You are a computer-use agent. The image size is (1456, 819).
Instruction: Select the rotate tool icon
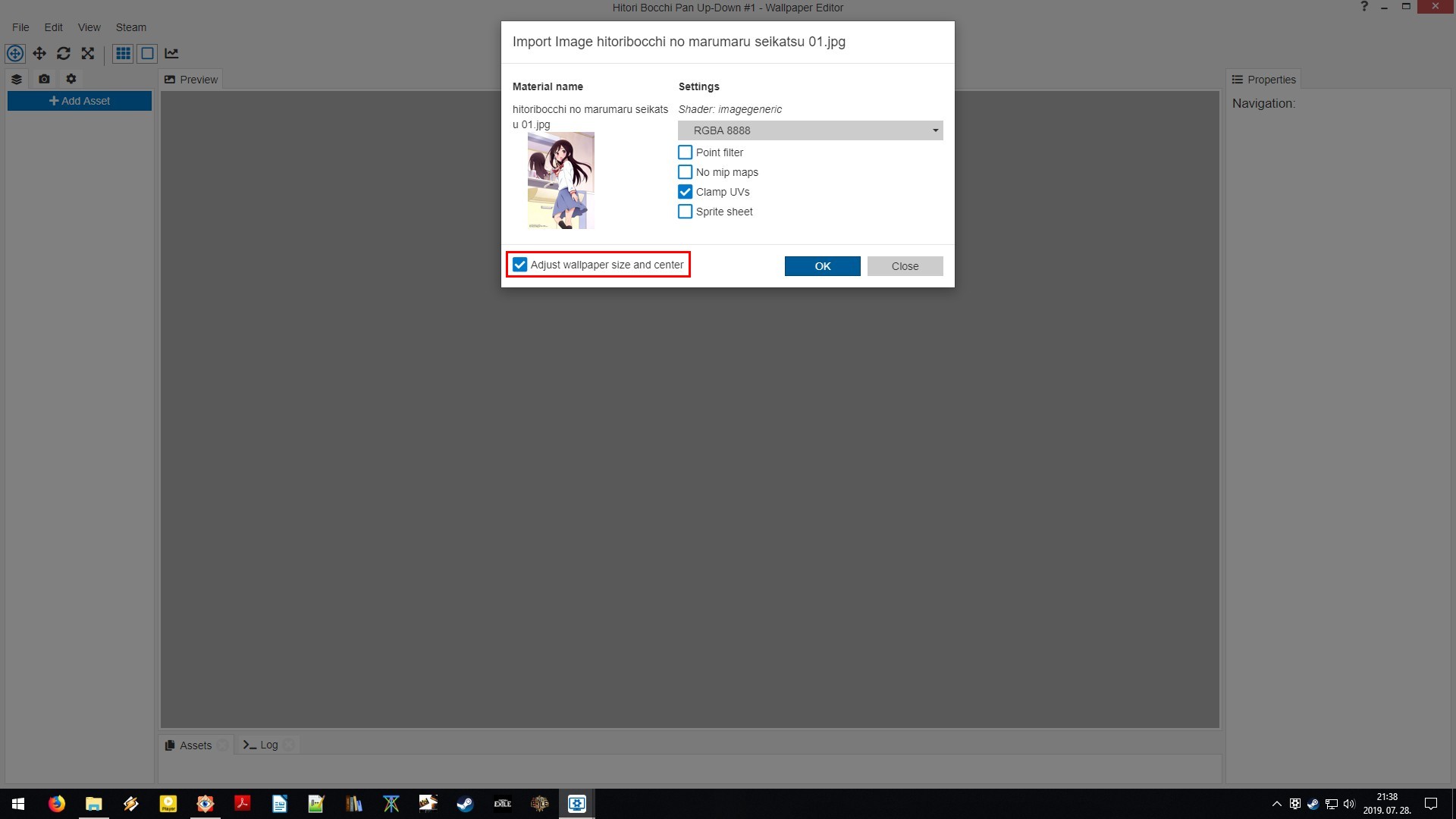[x=64, y=53]
